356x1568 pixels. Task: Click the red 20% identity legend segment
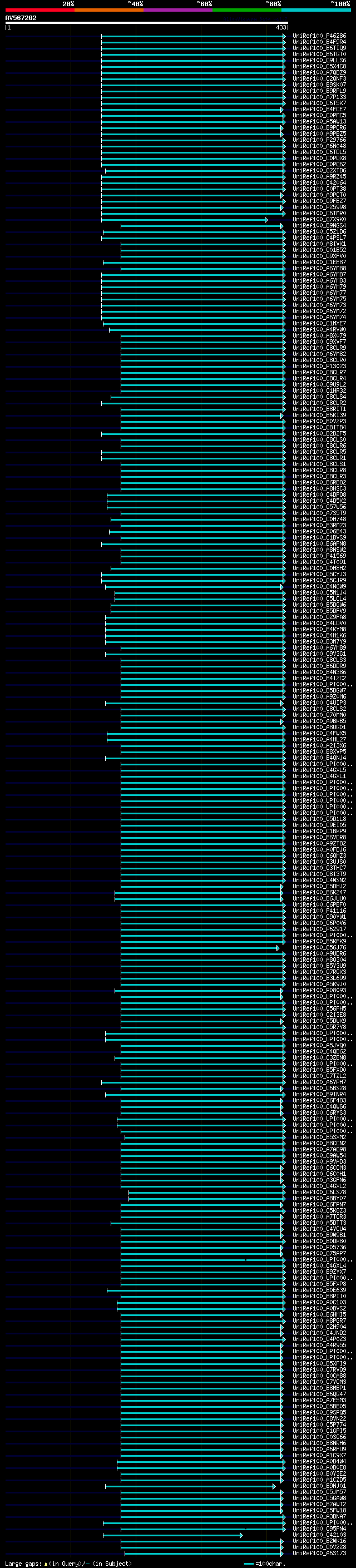click(39, 10)
